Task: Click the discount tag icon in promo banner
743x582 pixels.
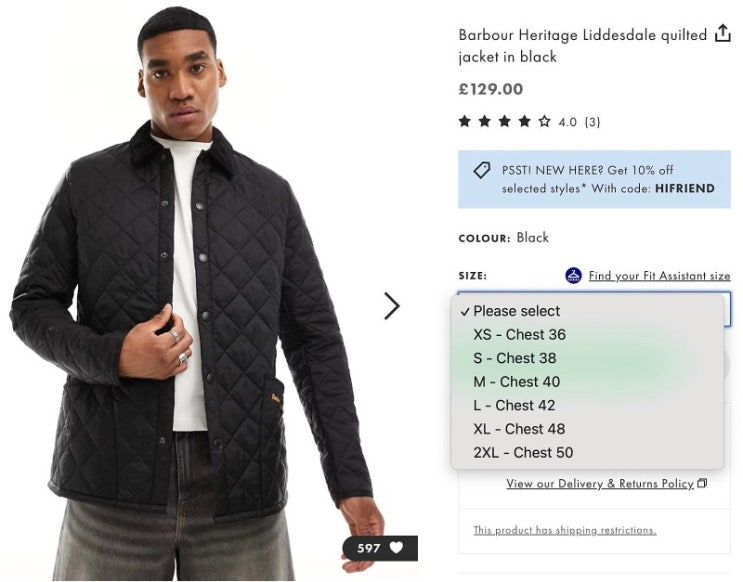Action: (482, 170)
